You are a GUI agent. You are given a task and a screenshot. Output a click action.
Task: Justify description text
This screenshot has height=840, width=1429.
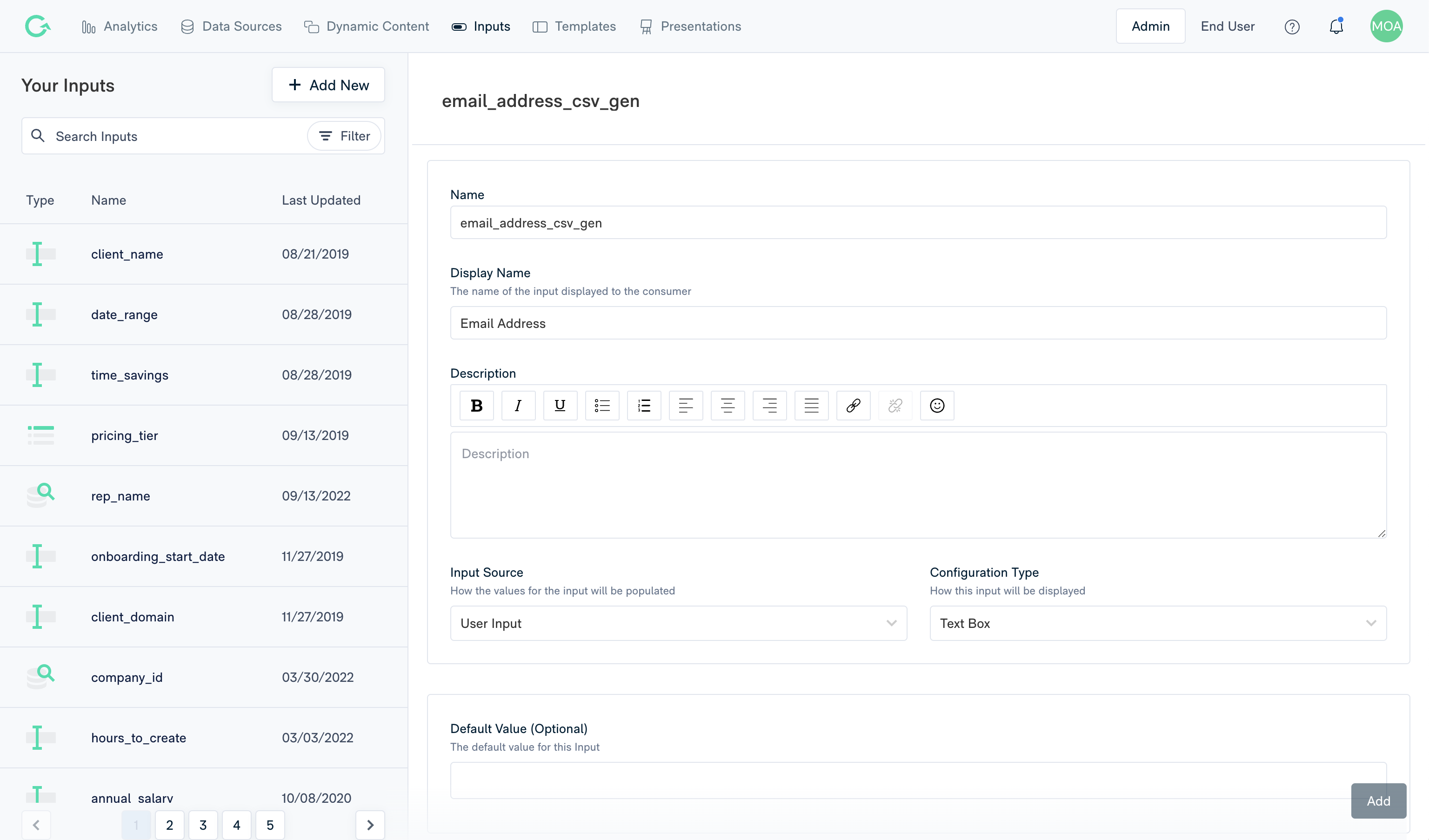click(x=811, y=406)
